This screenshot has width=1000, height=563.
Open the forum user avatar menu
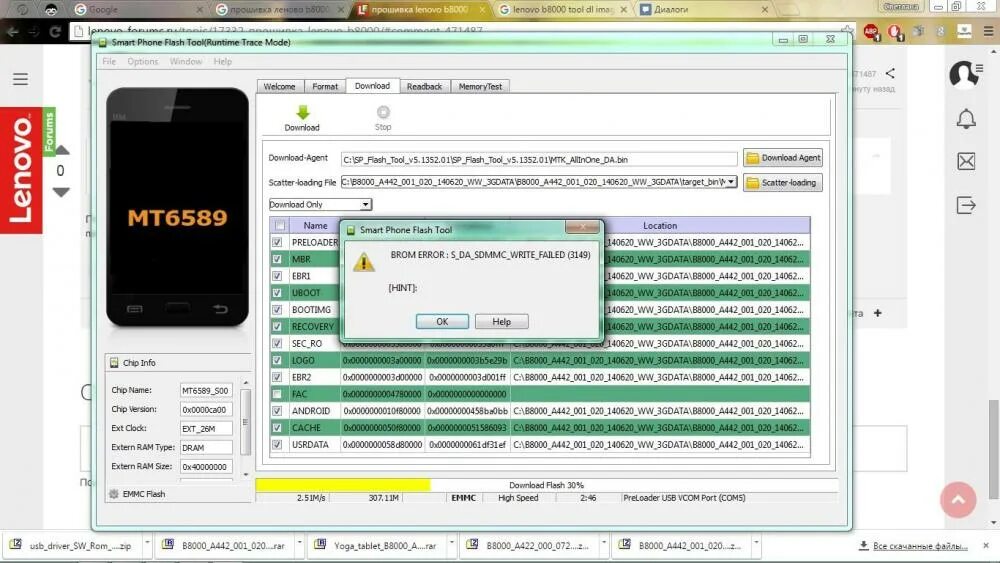click(x=966, y=75)
